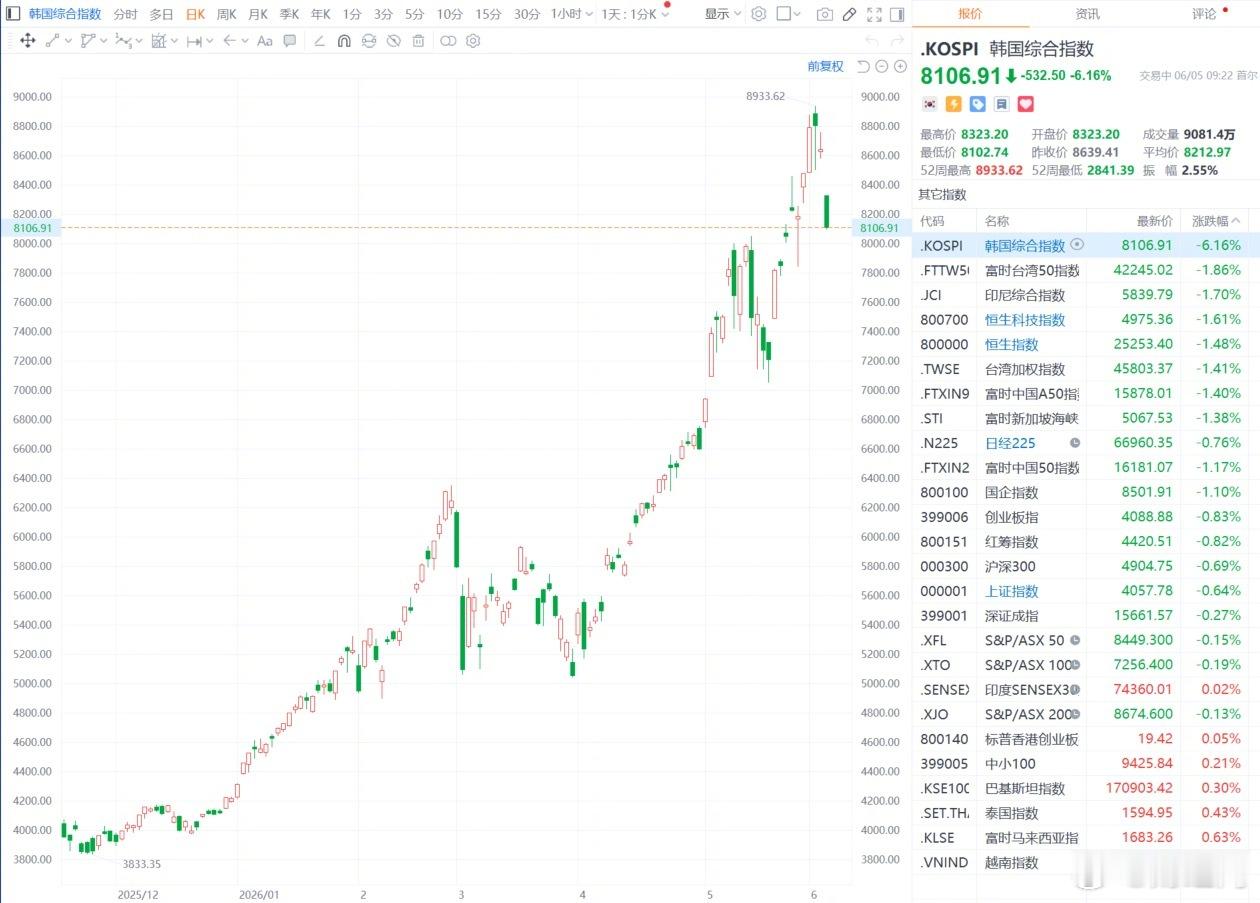Viewport: 1260px width, 903px height.
Task: Click the lock drawings icon
Action: coord(369,41)
